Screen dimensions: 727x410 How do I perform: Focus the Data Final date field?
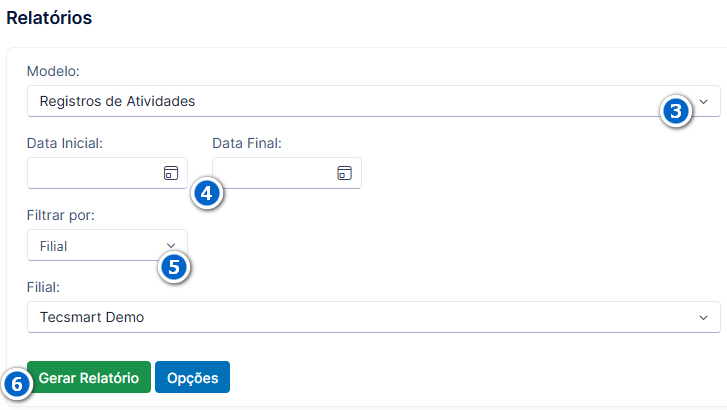(x=287, y=173)
